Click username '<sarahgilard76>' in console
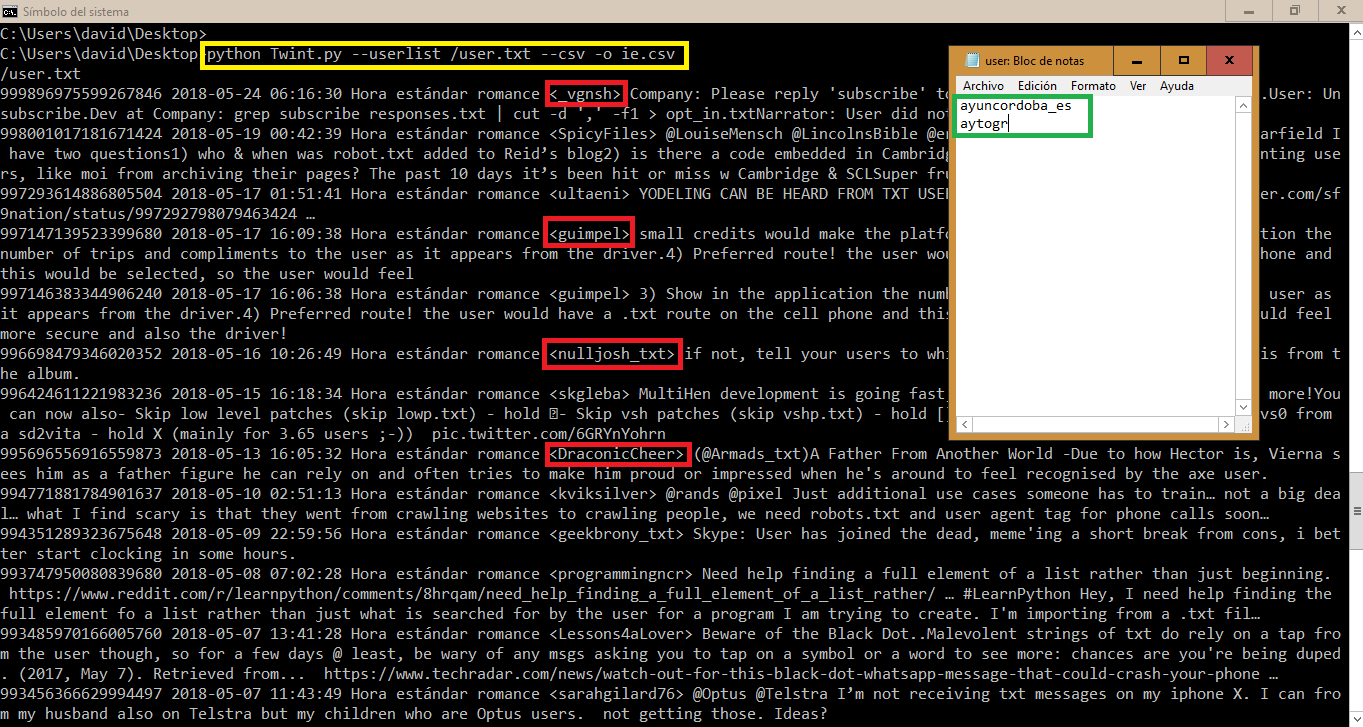Screen dimensions: 1363x727 pyautogui.click(x=616, y=694)
